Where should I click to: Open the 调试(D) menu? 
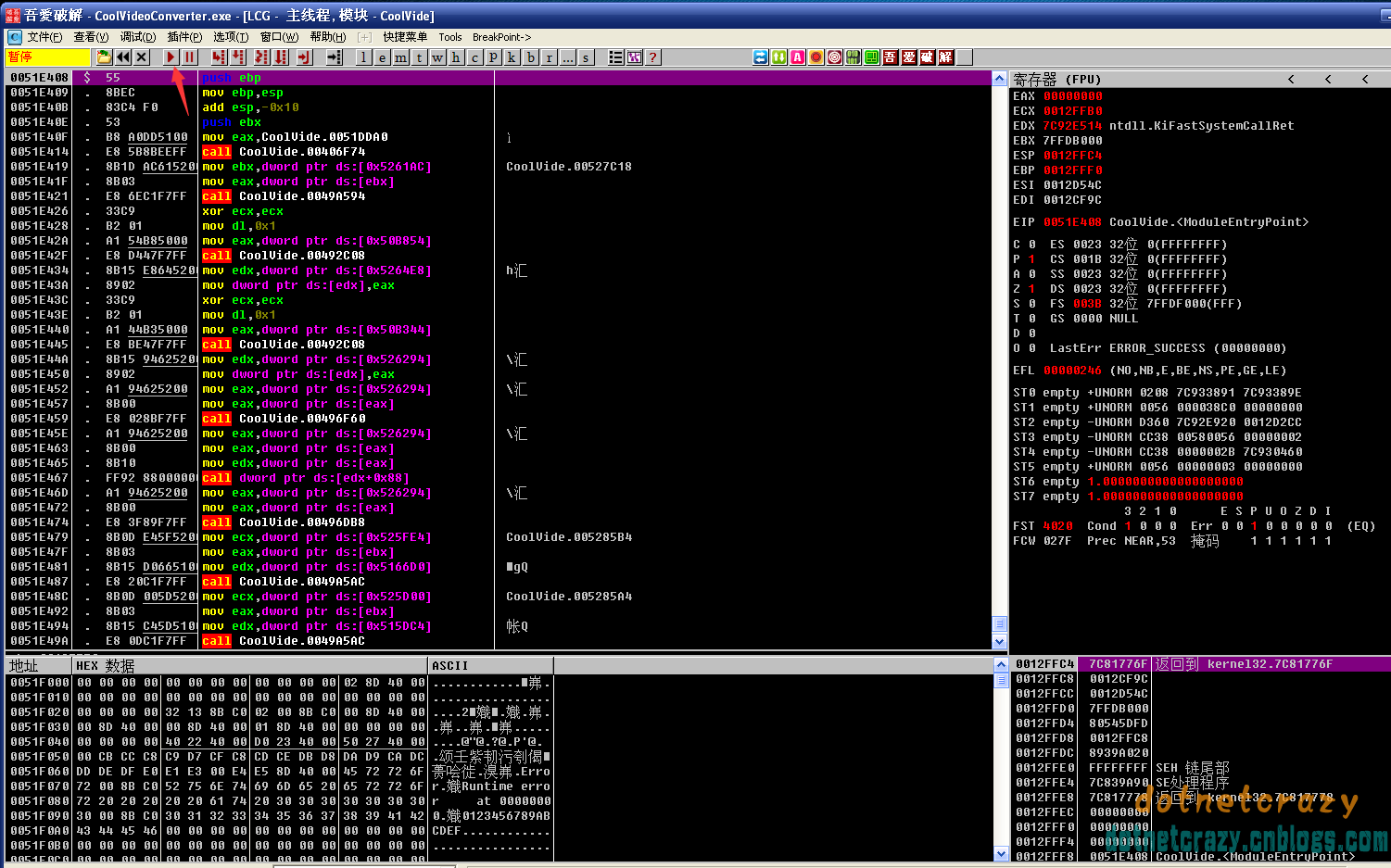[x=137, y=37]
